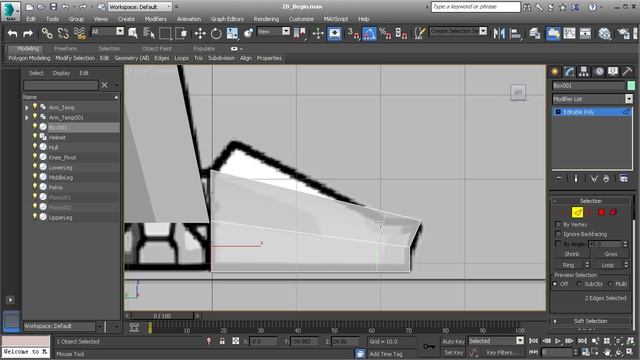Click the Align tool icon

click(x=515, y=33)
